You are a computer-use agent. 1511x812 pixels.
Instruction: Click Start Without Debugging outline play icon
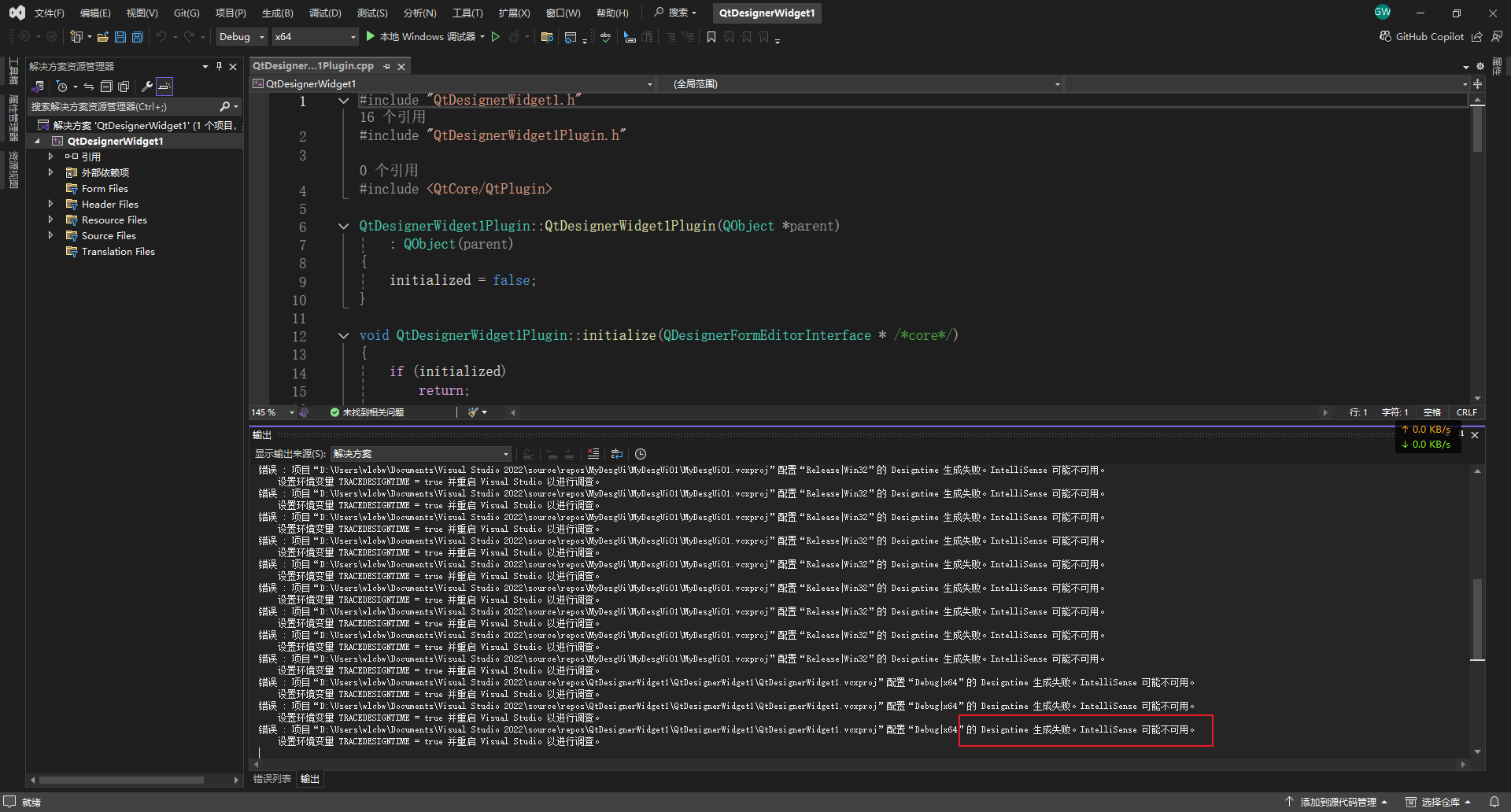496,36
